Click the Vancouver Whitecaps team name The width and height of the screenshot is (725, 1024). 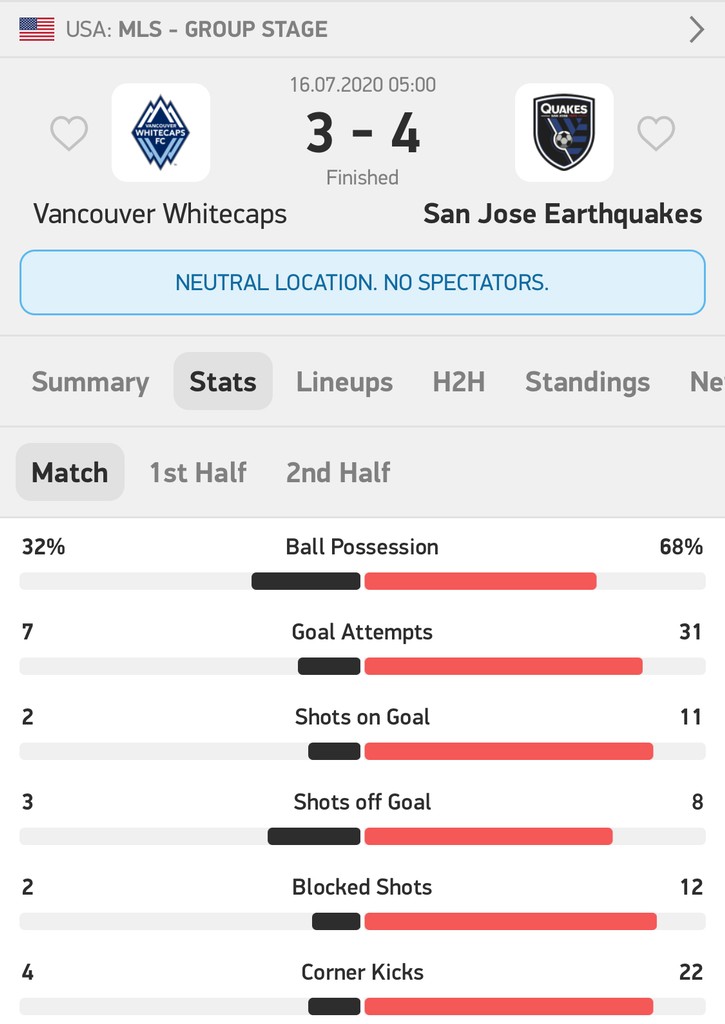160,214
